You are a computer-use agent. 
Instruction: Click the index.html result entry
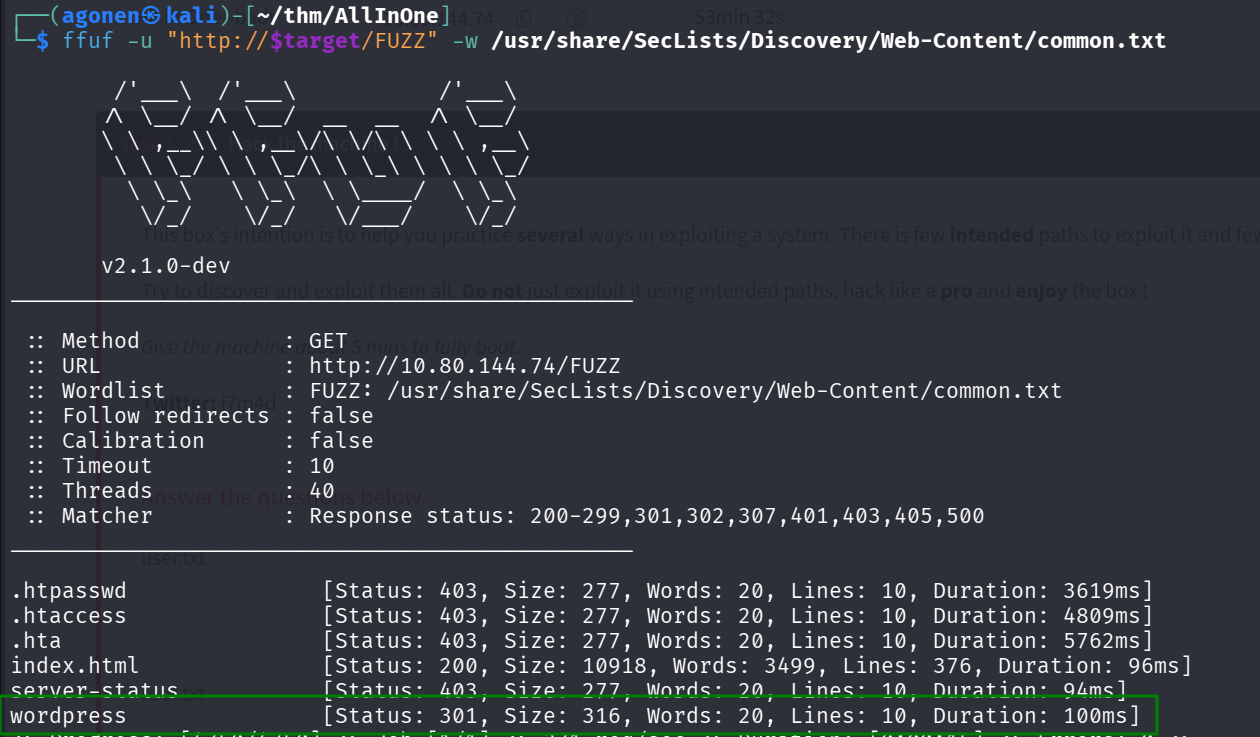tap(75, 666)
